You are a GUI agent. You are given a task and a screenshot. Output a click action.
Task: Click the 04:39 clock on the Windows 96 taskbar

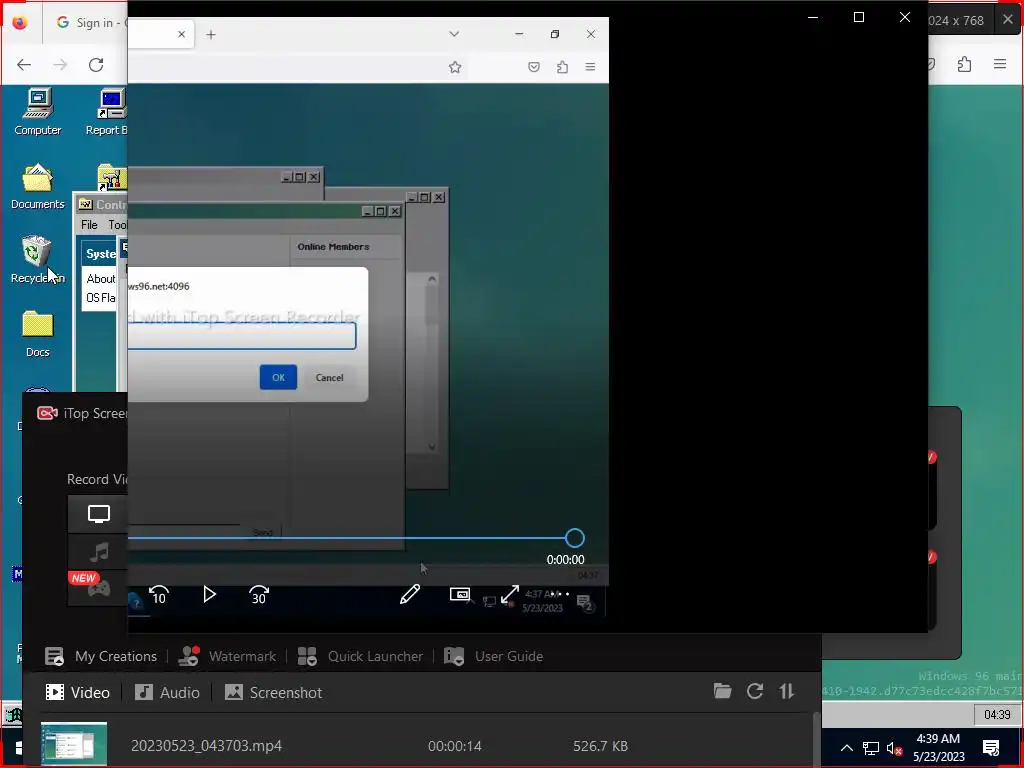click(997, 714)
